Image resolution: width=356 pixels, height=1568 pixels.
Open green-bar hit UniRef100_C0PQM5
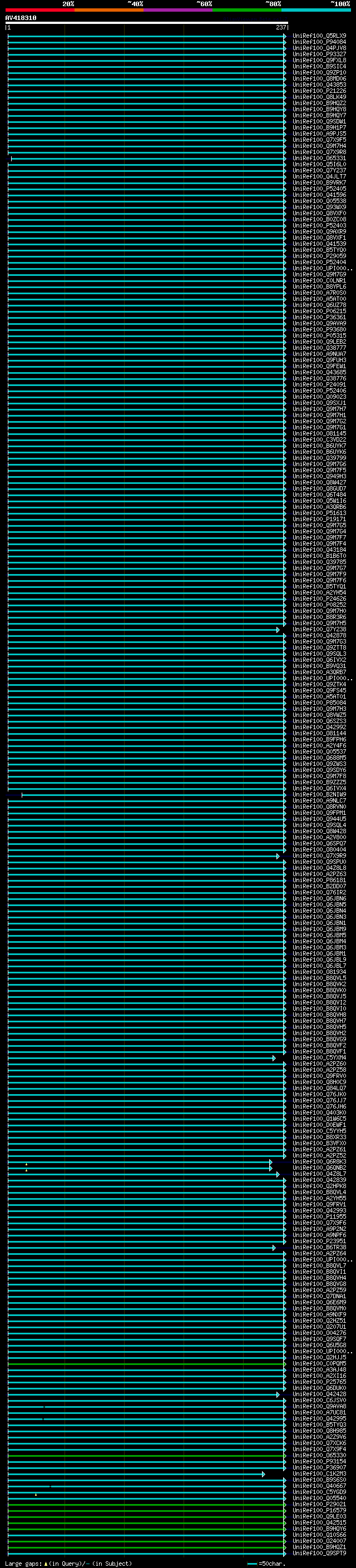[x=319, y=1363]
